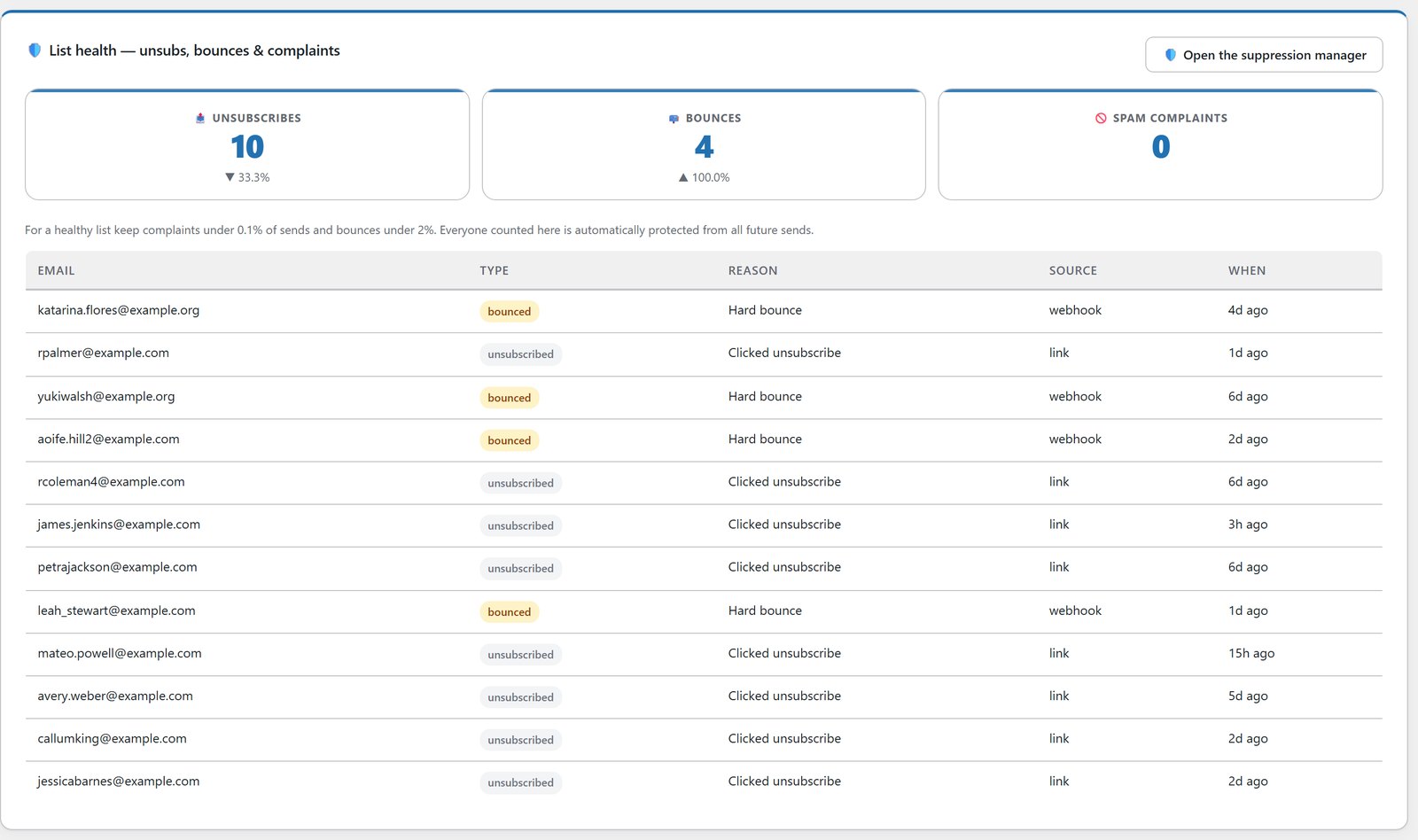Click unsubscribed badge for mateo.powell
This screenshot has width=1418, height=840.
coord(520,654)
